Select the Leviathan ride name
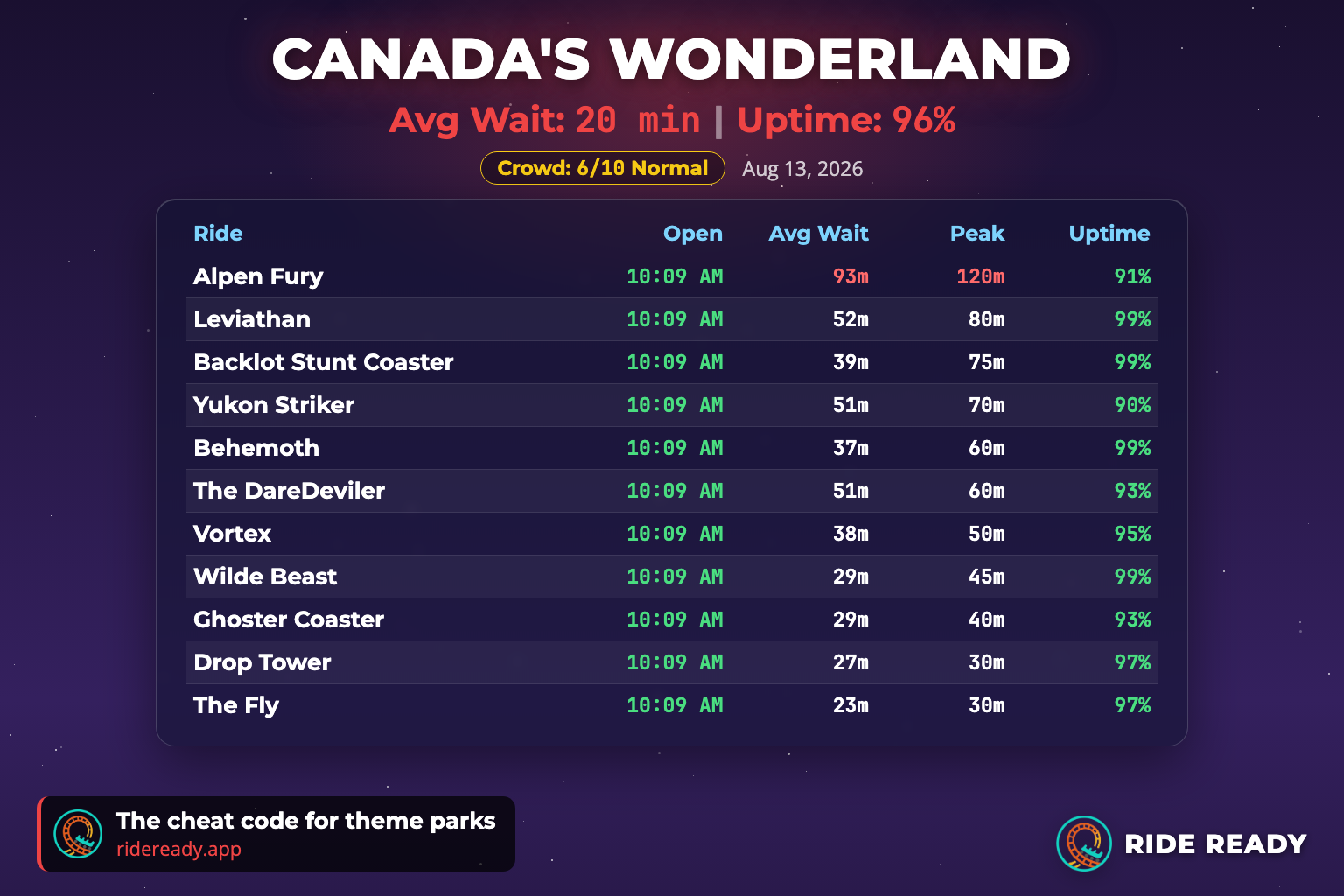The image size is (1344, 896). [x=252, y=319]
